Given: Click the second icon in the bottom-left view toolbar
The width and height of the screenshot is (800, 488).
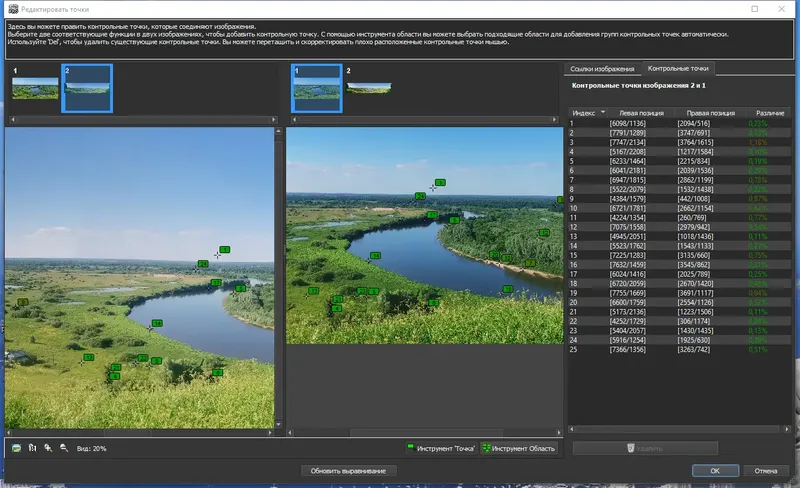Looking at the screenshot, I should [32, 448].
